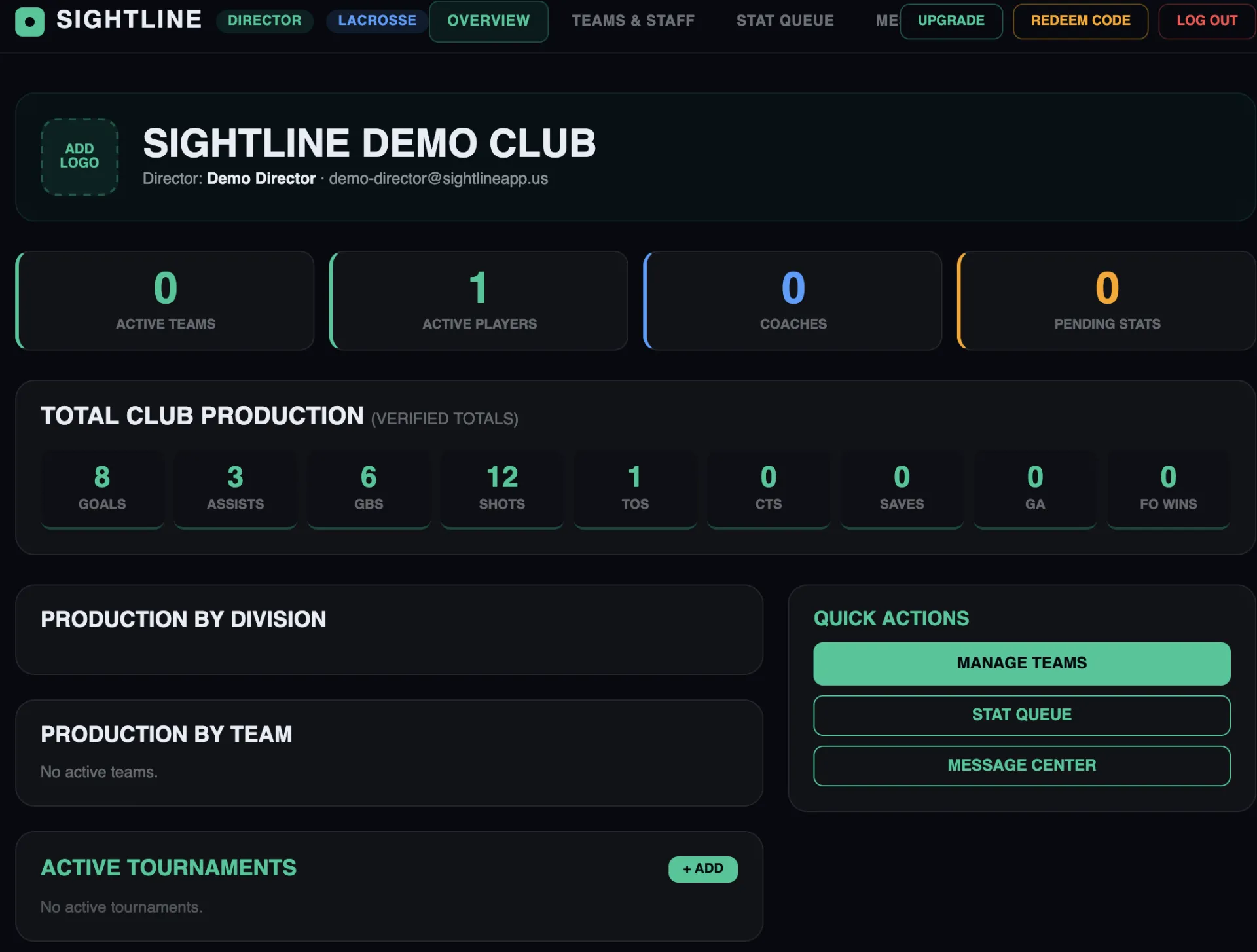Click the Production By Division heading
This screenshot has height=952, width=1257.
[x=183, y=619]
